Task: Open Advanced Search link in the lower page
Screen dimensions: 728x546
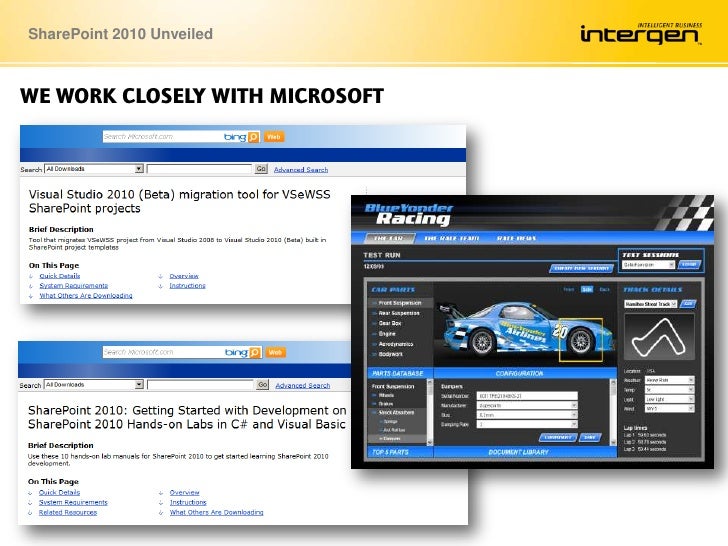Action: coord(303,385)
